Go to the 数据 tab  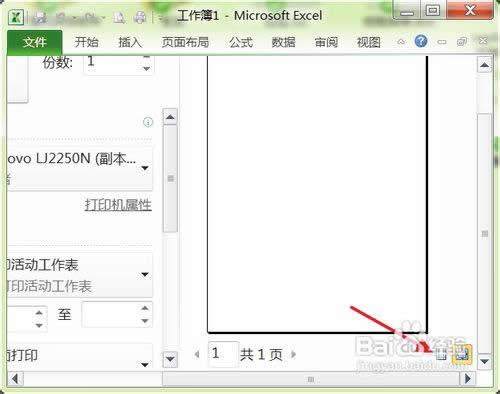click(x=283, y=42)
